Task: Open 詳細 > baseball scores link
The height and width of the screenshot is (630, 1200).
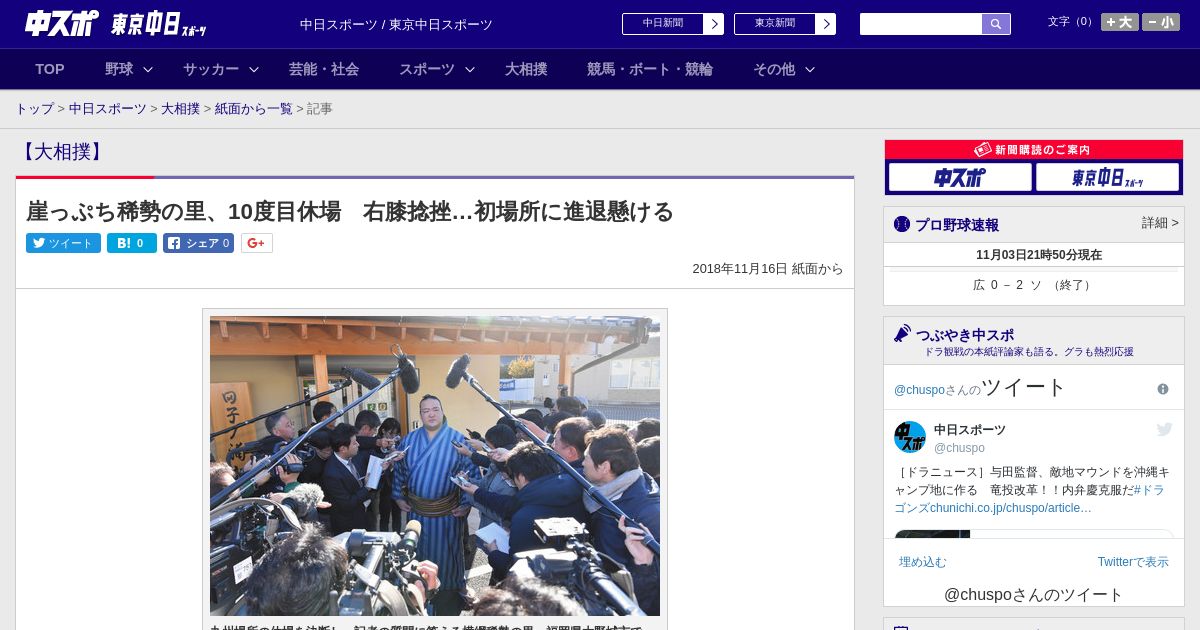Action: point(1160,223)
